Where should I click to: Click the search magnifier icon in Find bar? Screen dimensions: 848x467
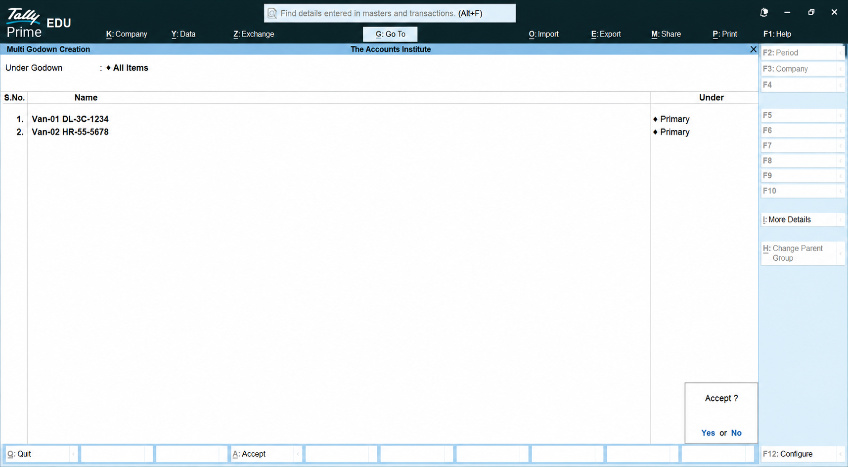(272, 14)
